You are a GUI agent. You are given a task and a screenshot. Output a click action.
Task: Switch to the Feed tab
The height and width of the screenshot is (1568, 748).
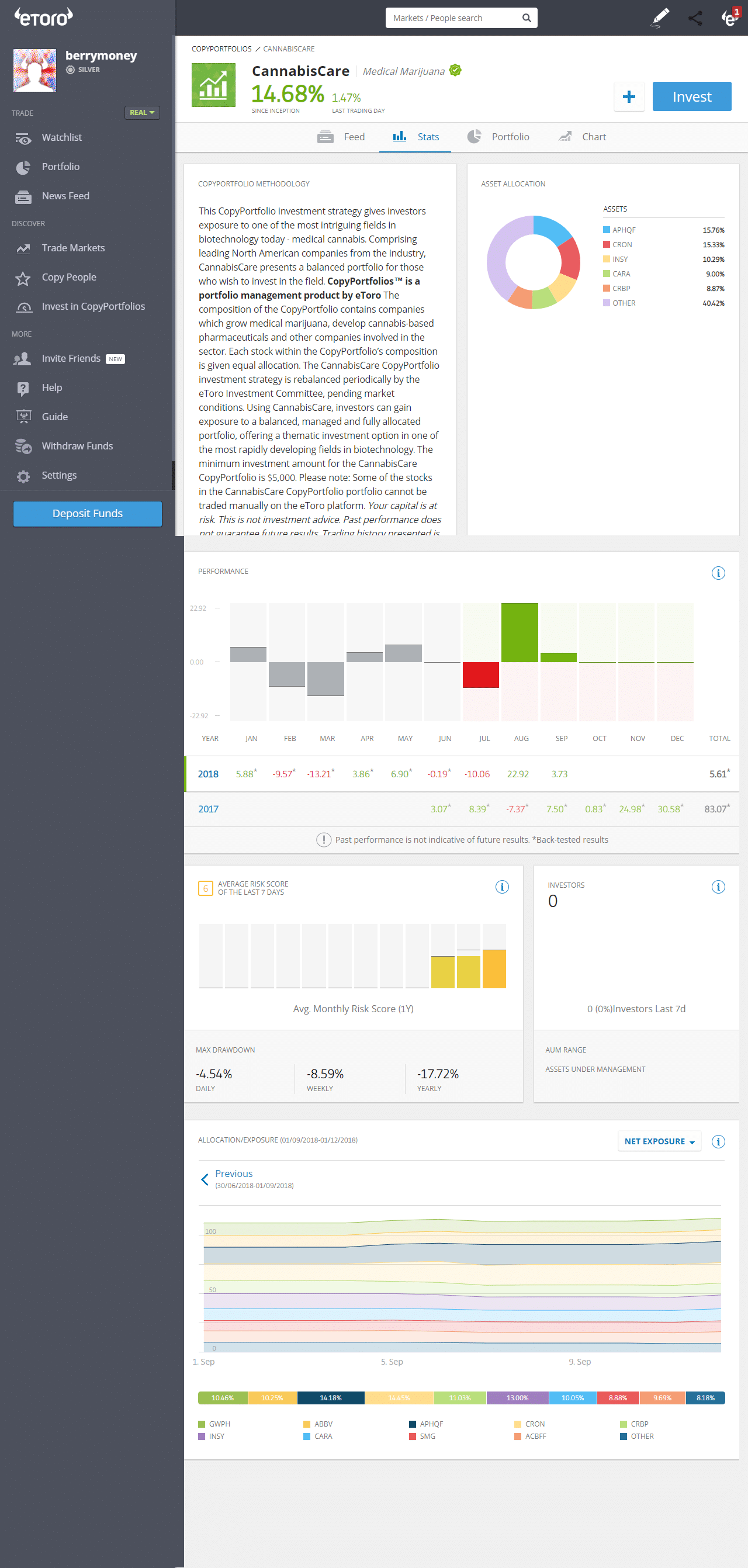(x=341, y=137)
